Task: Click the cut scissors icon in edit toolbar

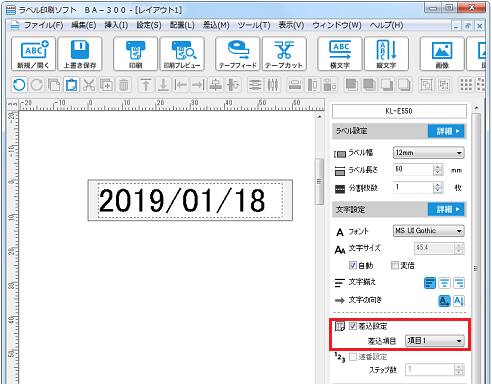Action: click(89, 85)
